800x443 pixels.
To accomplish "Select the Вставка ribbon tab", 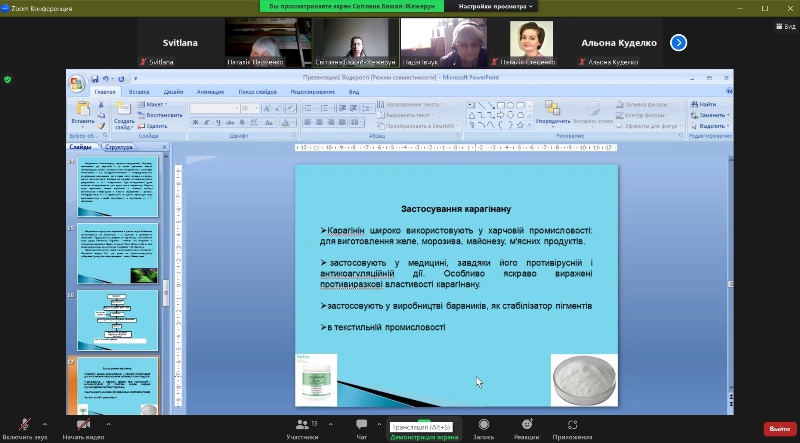I will pos(139,91).
